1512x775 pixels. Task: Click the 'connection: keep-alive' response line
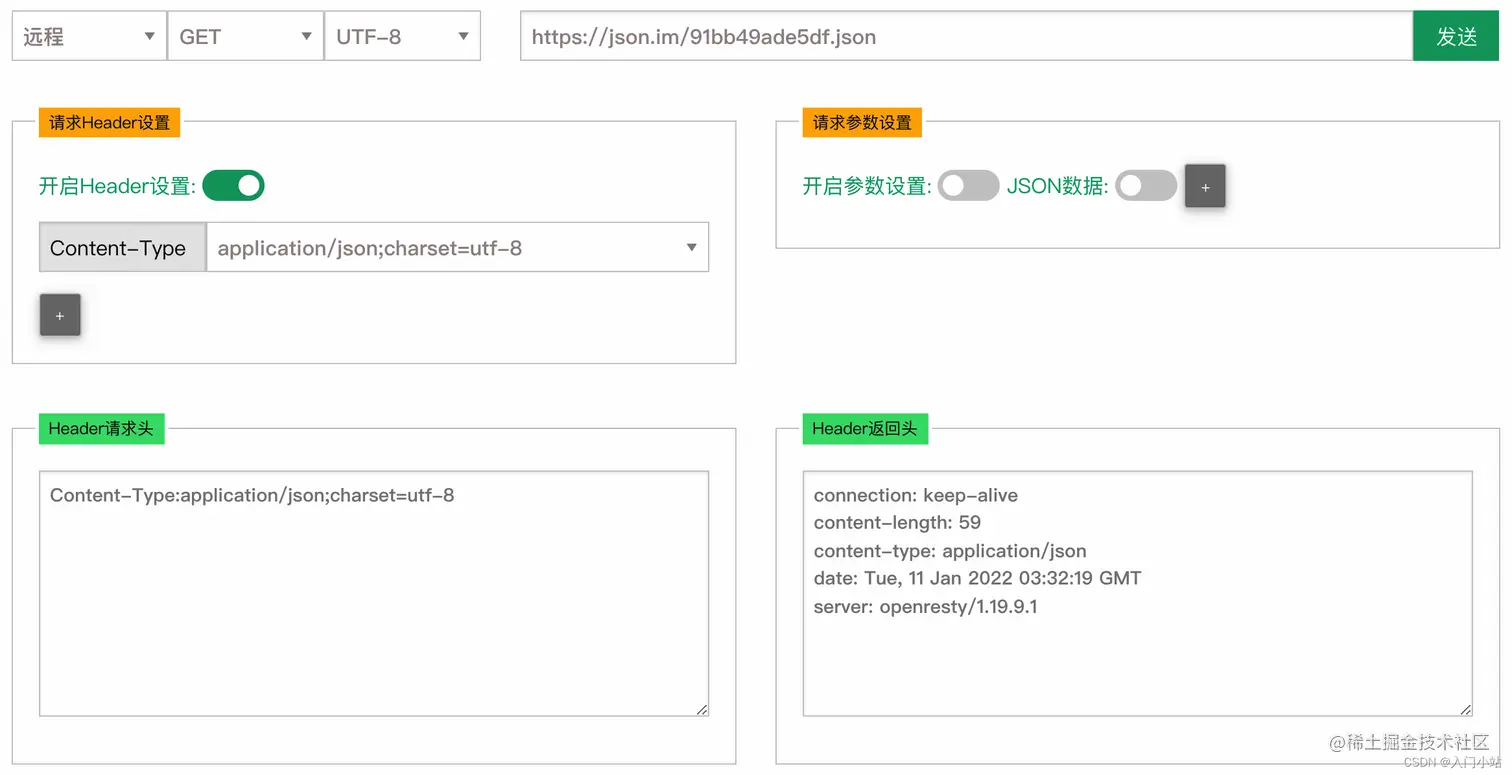(916, 495)
